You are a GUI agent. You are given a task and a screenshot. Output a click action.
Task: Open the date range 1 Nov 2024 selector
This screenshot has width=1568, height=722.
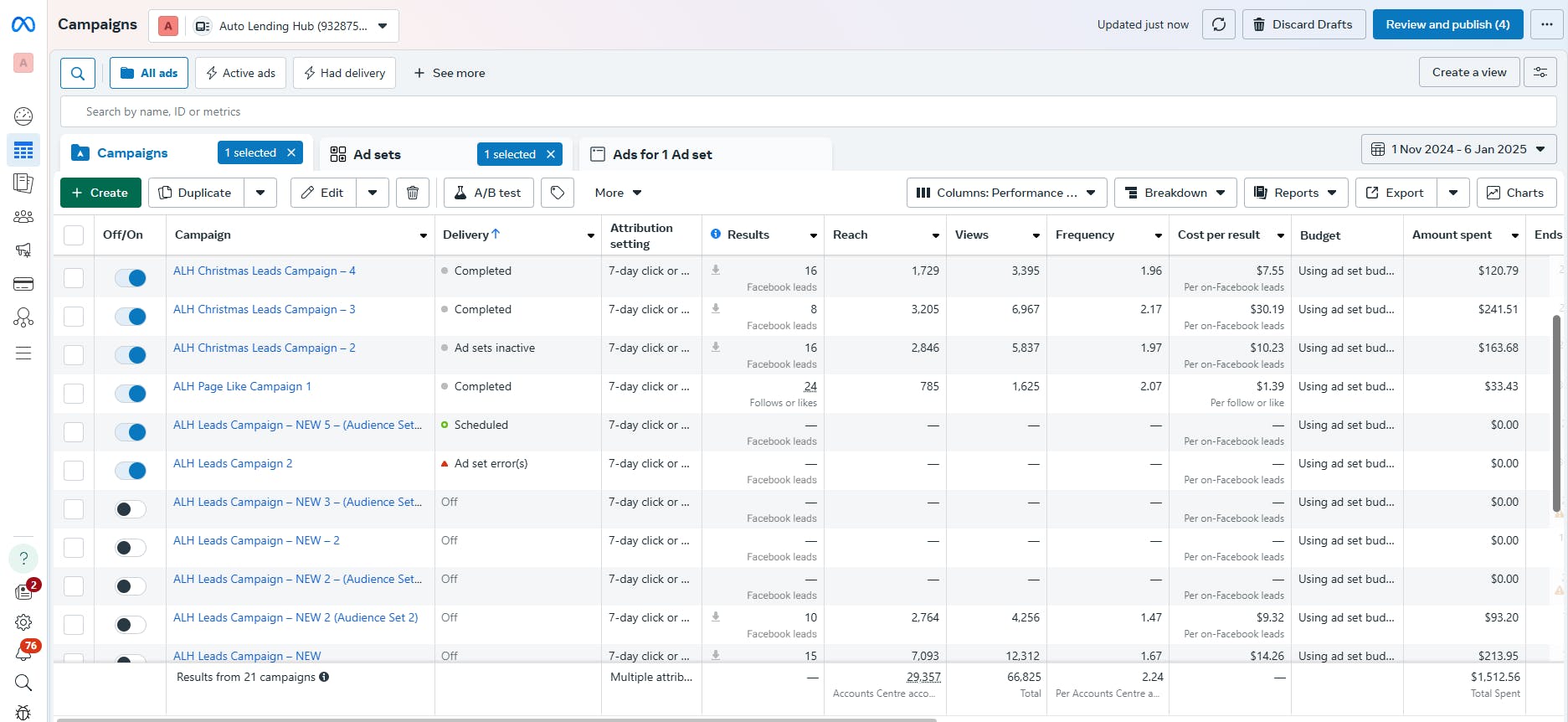point(1458,149)
